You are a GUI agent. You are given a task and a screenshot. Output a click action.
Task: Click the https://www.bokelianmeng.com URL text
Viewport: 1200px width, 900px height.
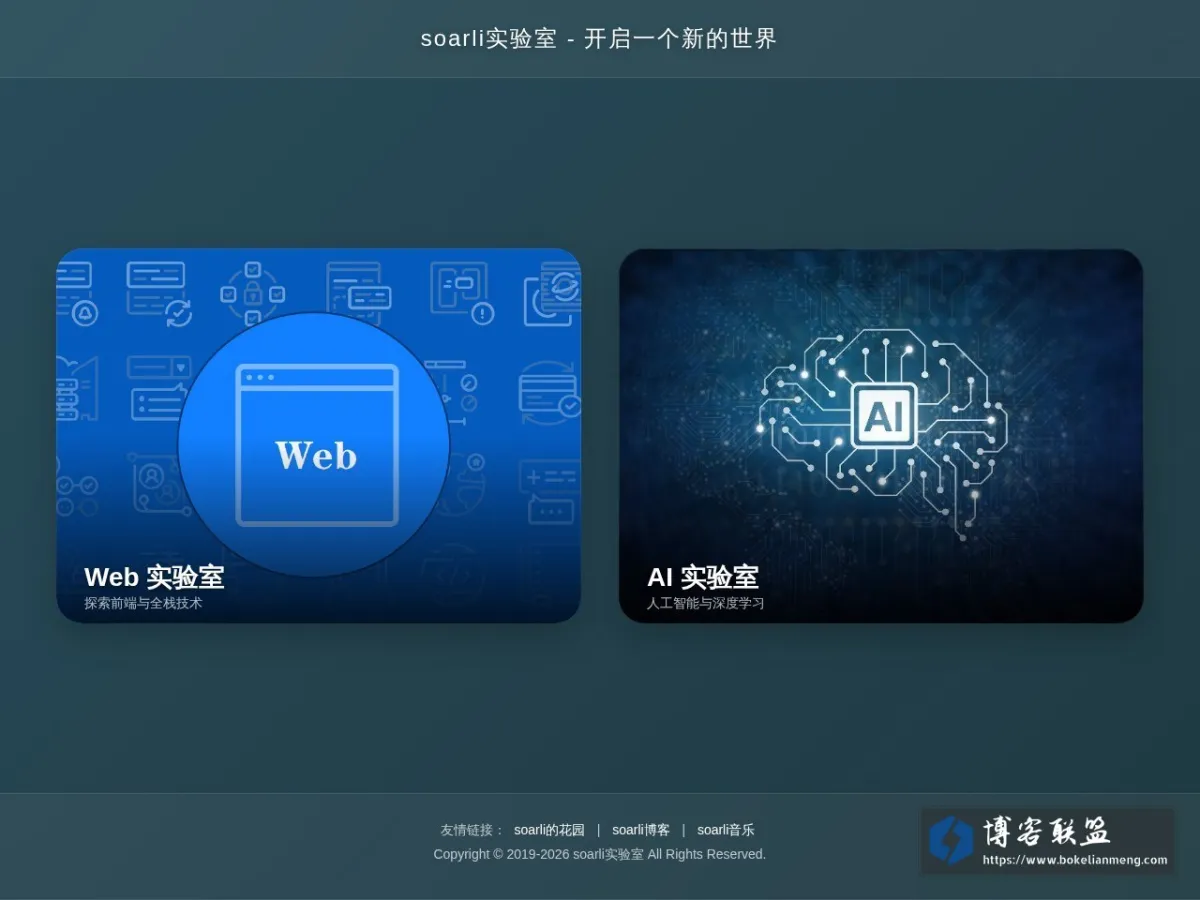click(1075, 860)
